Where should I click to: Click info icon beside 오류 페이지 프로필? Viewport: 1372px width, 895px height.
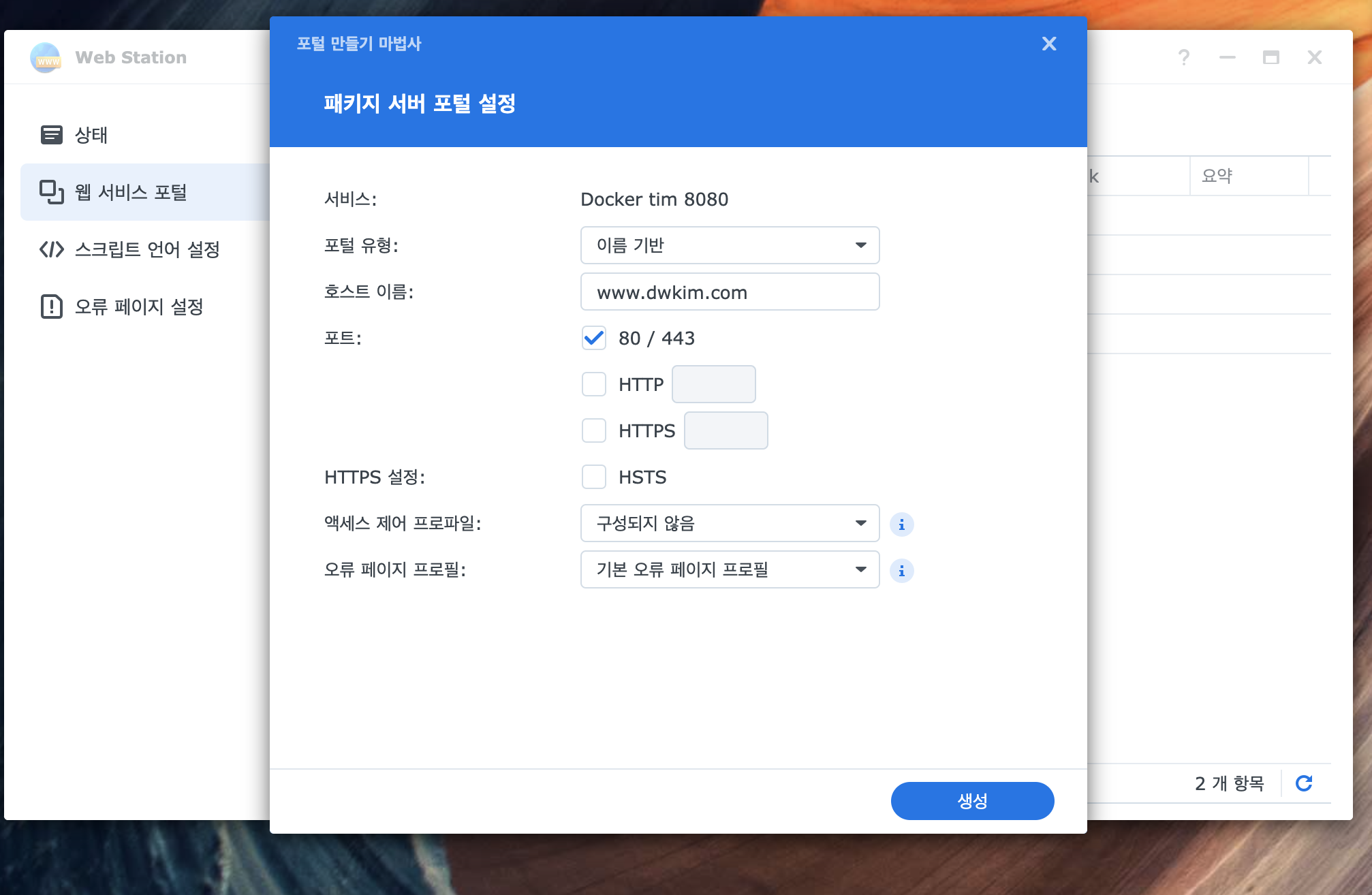[x=901, y=571]
